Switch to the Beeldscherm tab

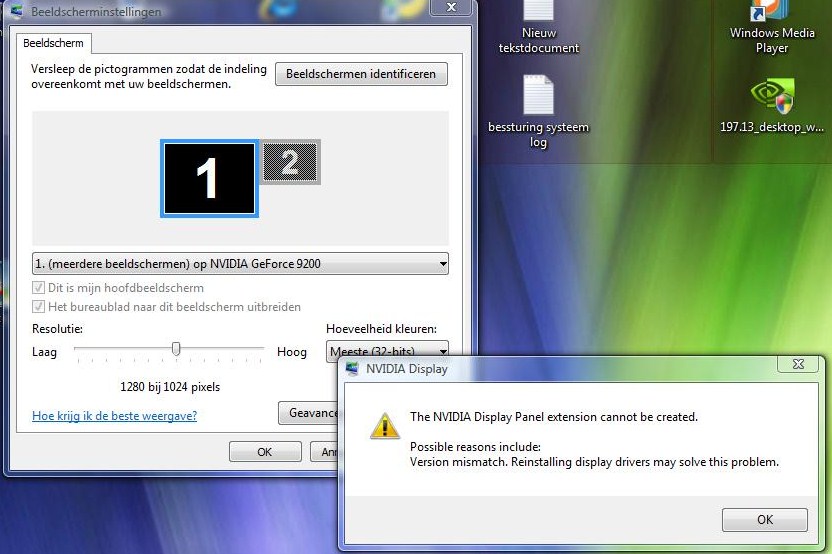53,43
